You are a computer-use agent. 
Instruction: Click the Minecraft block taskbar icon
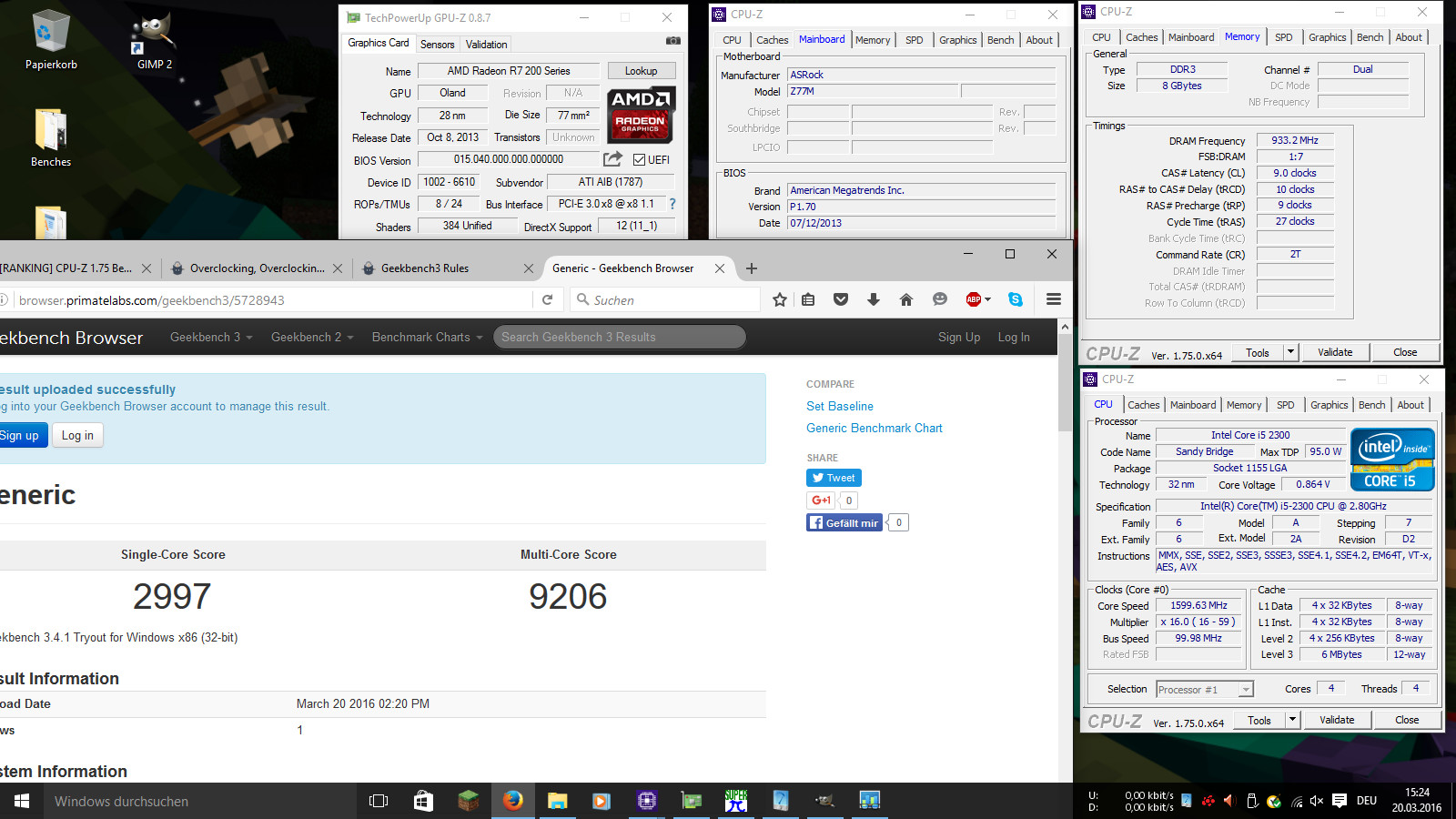click(468, 801)
